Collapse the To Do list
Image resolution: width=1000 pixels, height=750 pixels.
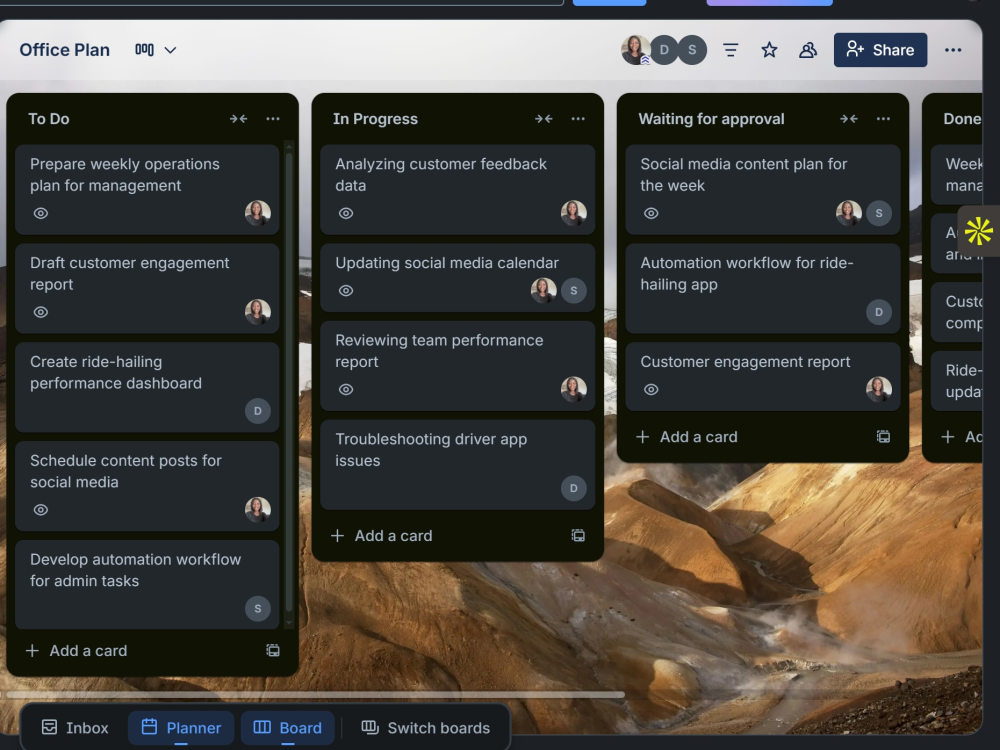pyautogui.click(x=239, y=119)
